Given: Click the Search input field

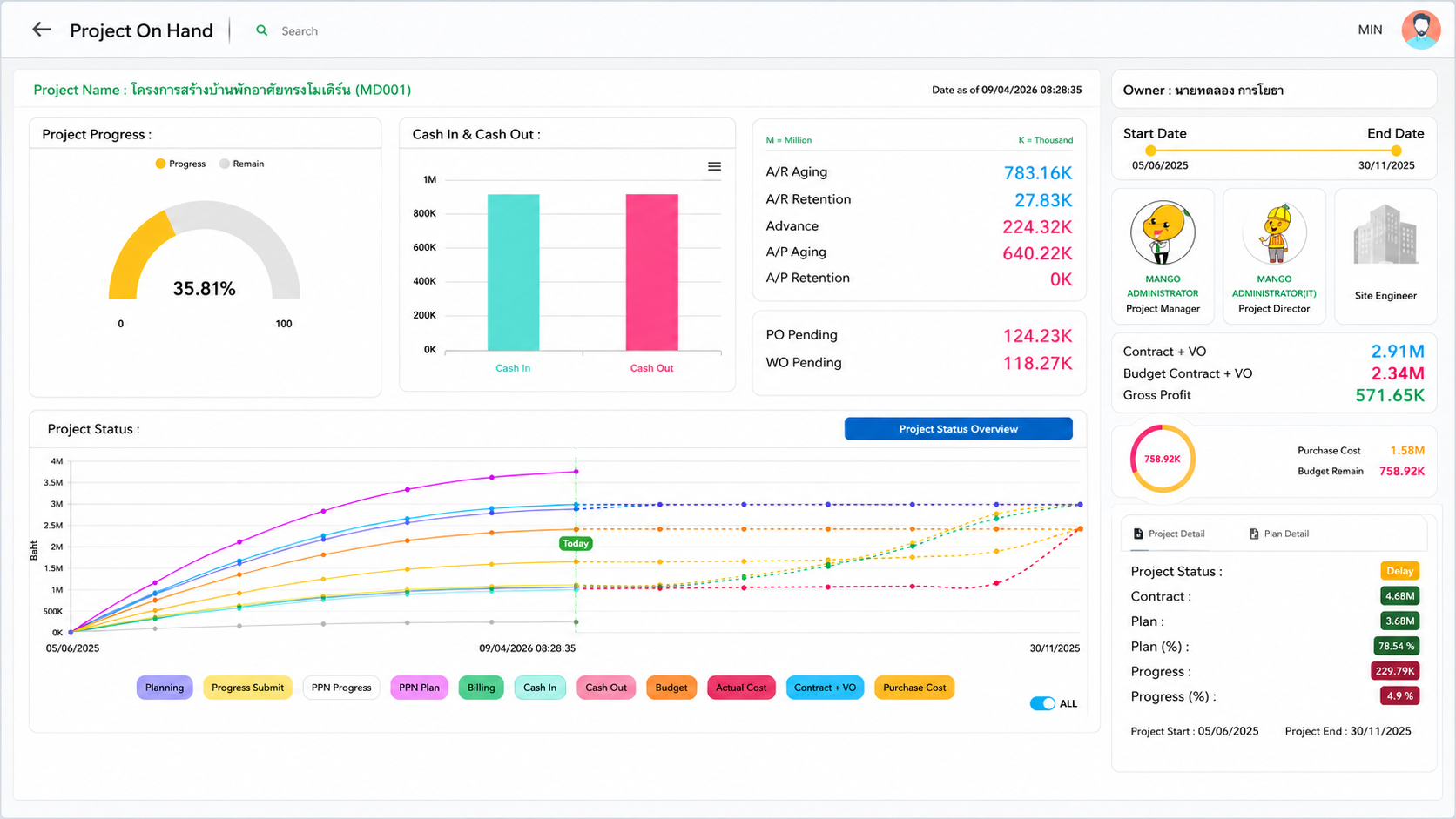Looking at the screenshot, I should coord(300,31).
